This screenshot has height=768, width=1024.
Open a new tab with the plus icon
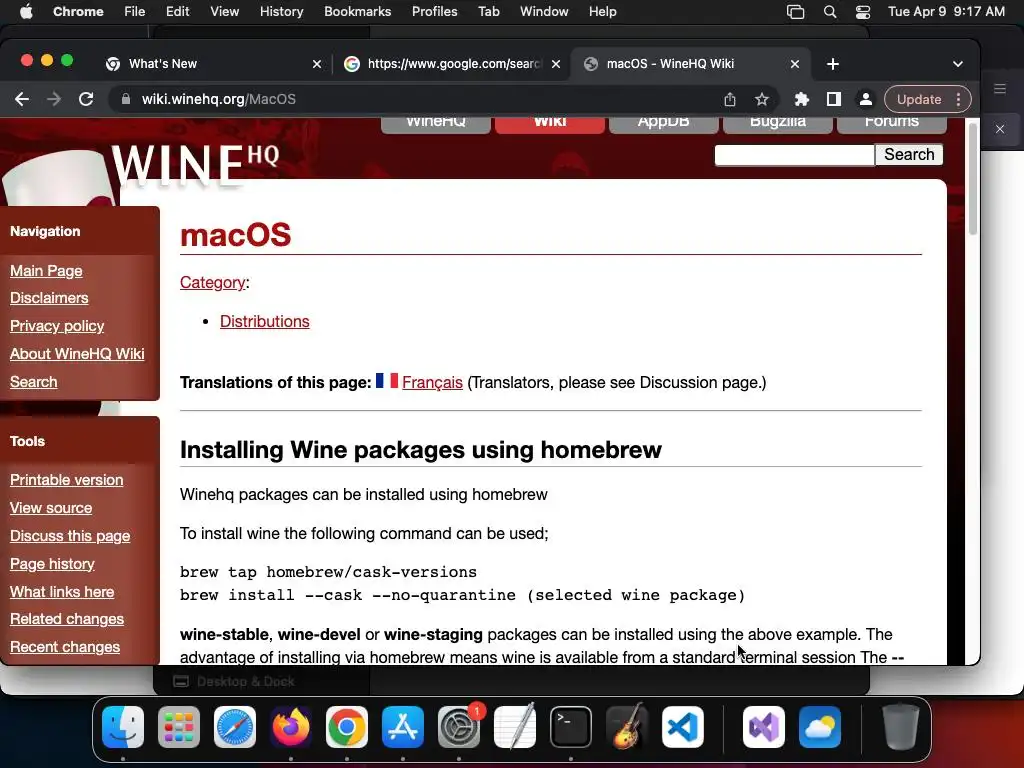(832, 64)
